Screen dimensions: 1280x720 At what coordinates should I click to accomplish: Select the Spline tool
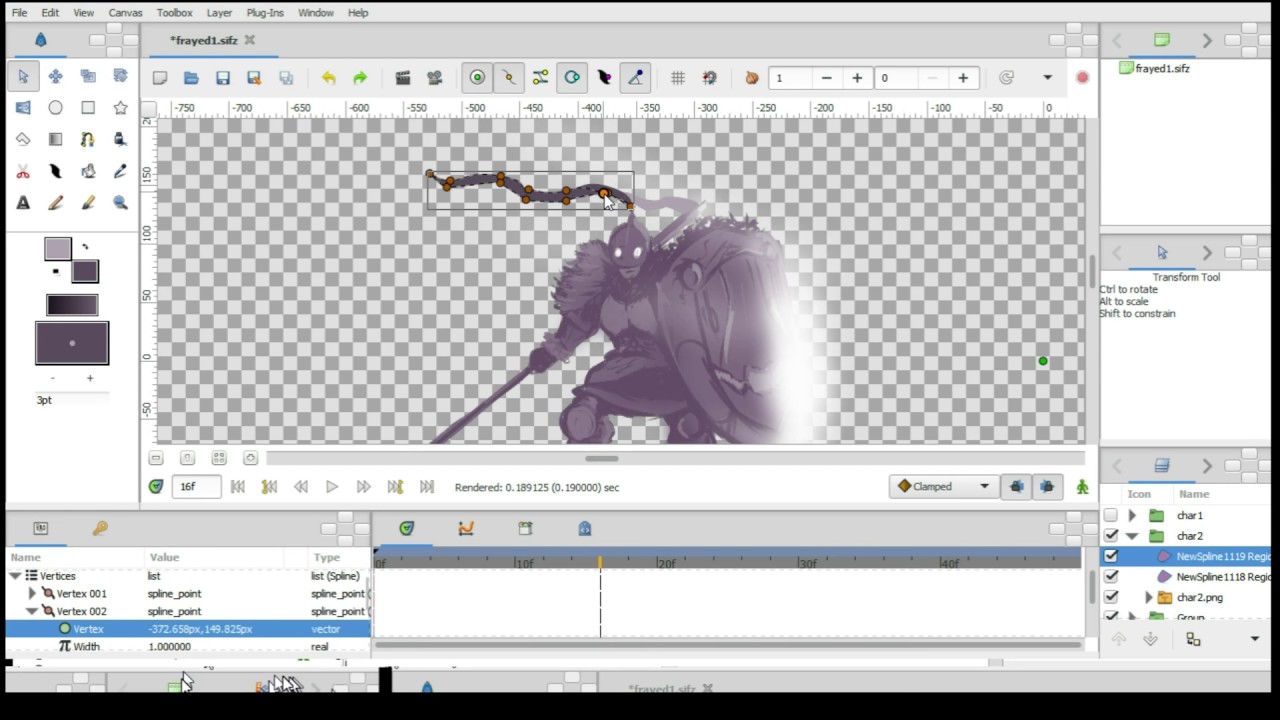pyautogui.click(x=88, y=139)
